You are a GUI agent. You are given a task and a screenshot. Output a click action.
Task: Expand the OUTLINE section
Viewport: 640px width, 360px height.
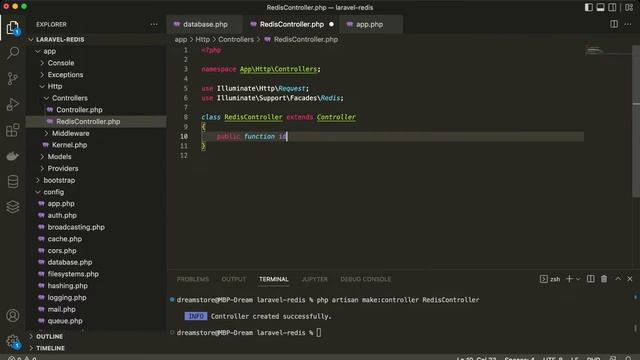point(96,336)
